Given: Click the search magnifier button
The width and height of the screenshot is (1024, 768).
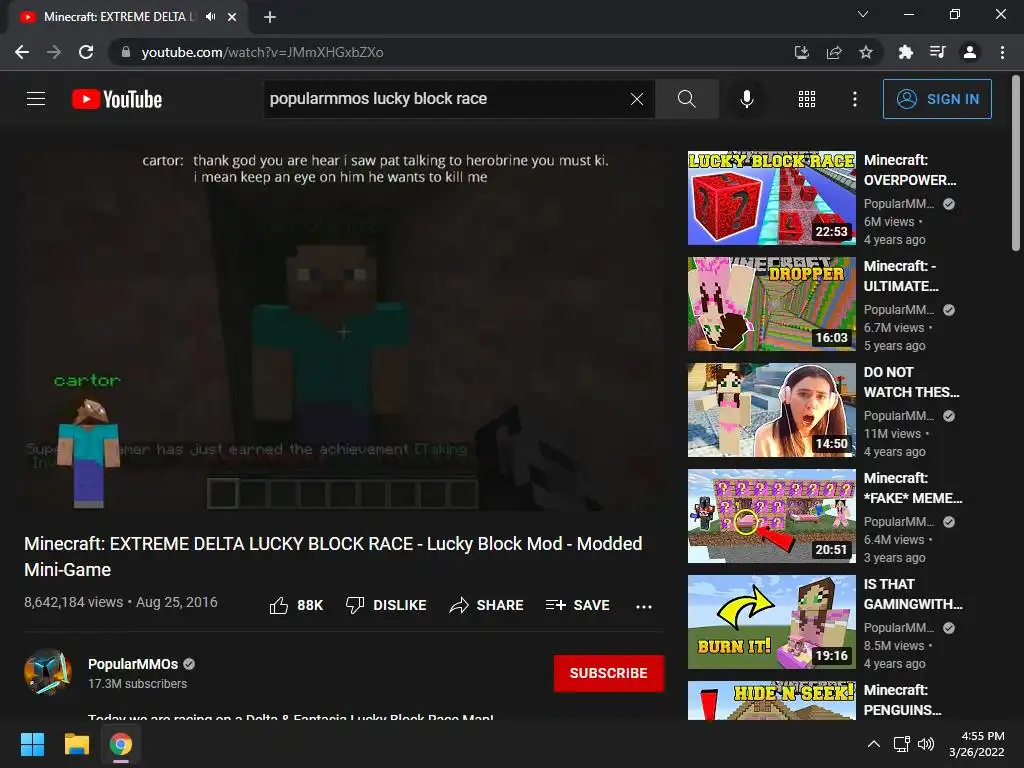Looking at the screenshot, I should pos(686,99).
